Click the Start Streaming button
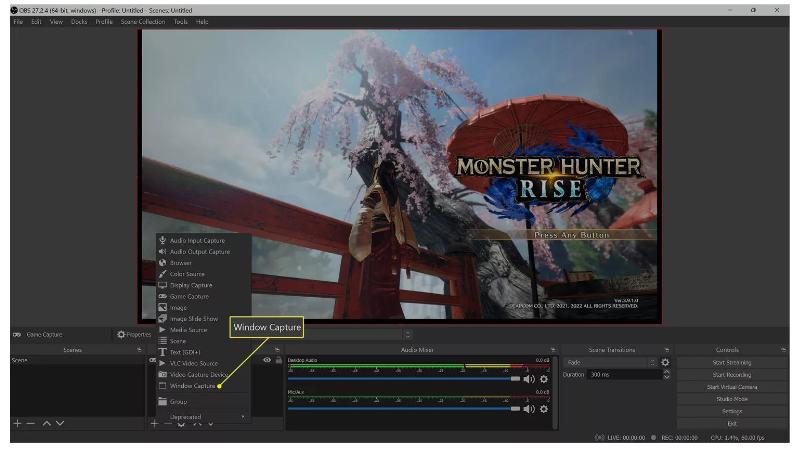This screenshot has height=449, width=800. pyautogui.click(x=732, y=362)
